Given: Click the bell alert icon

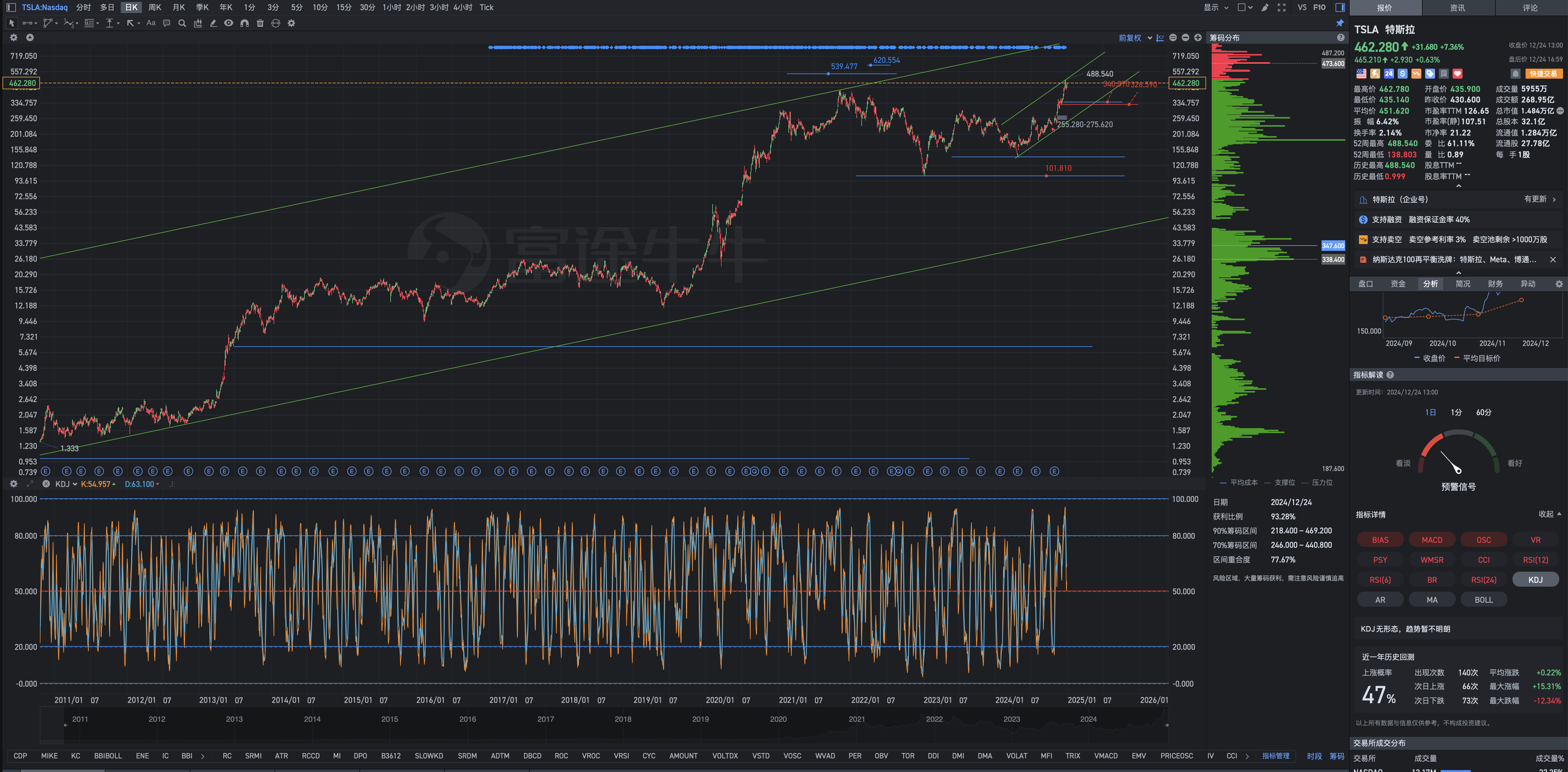Looking at the screenshot, I should [x=1516, y=74].
